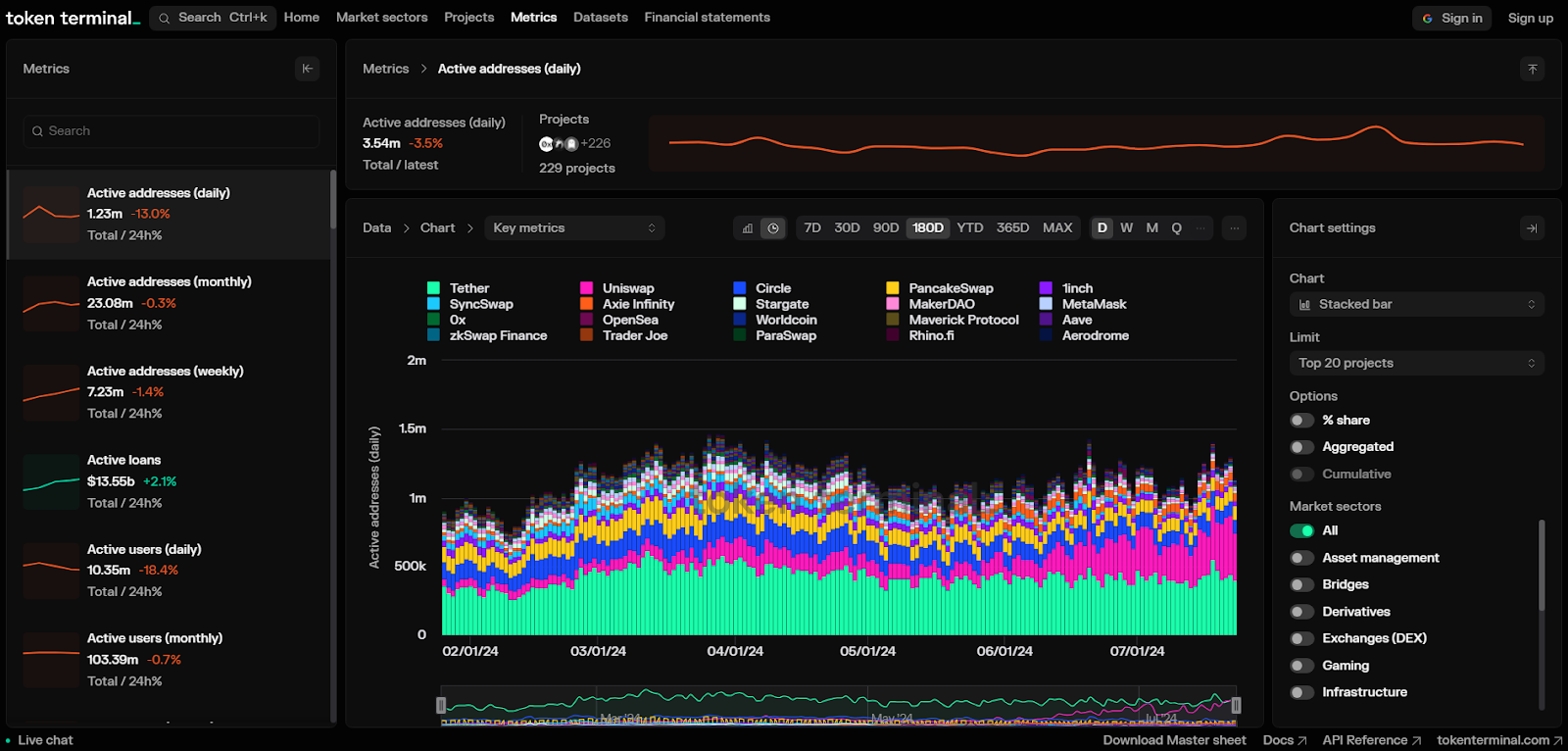This screenshot has width=1568, height=751.
Task: Open the Top 20 projects limit dropdown
Action: (1417, 364)
